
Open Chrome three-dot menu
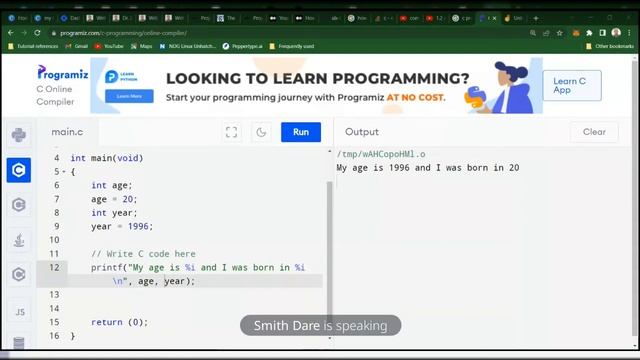(x=629, y=33)
